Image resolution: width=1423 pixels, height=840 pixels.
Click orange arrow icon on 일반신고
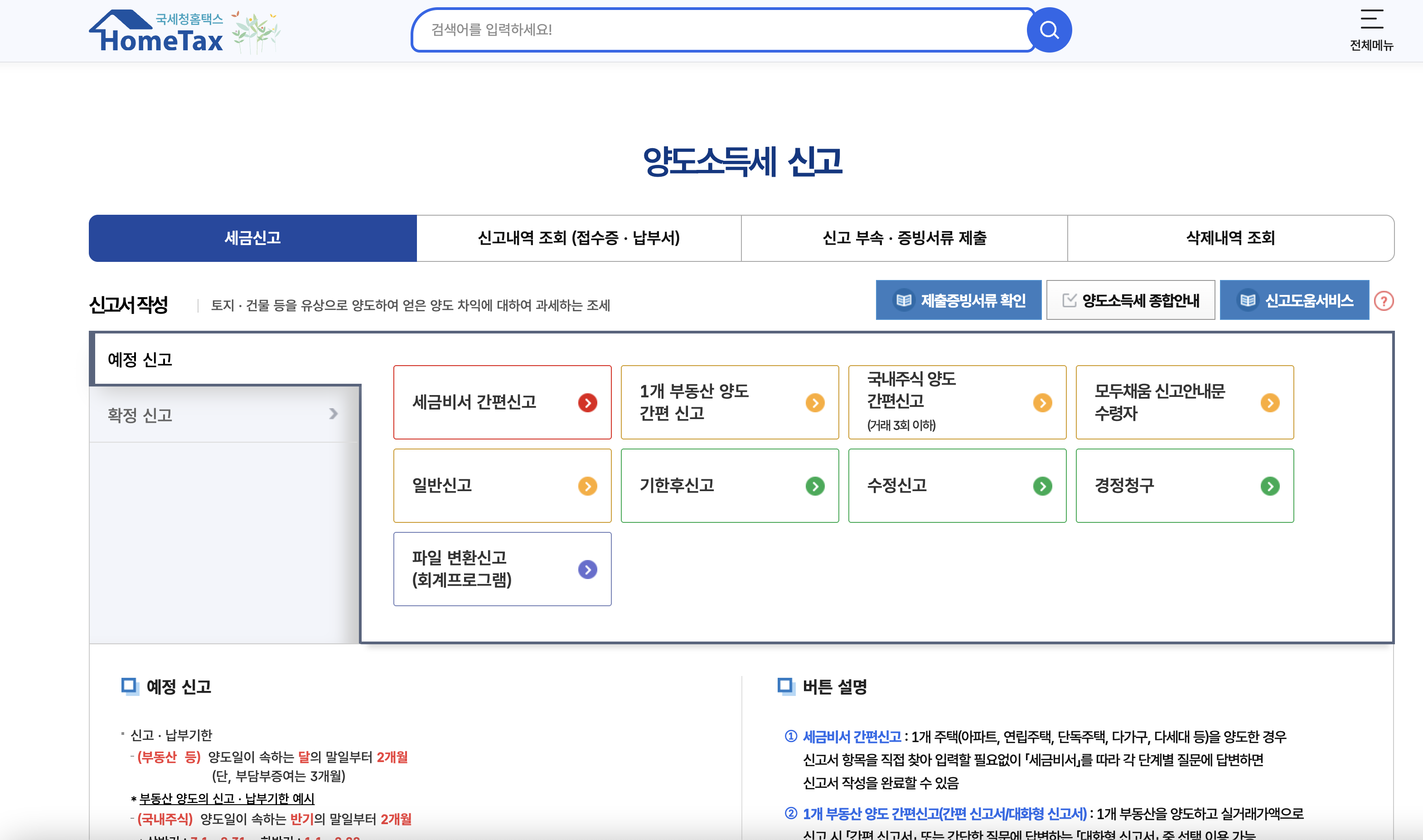point(587,486)
